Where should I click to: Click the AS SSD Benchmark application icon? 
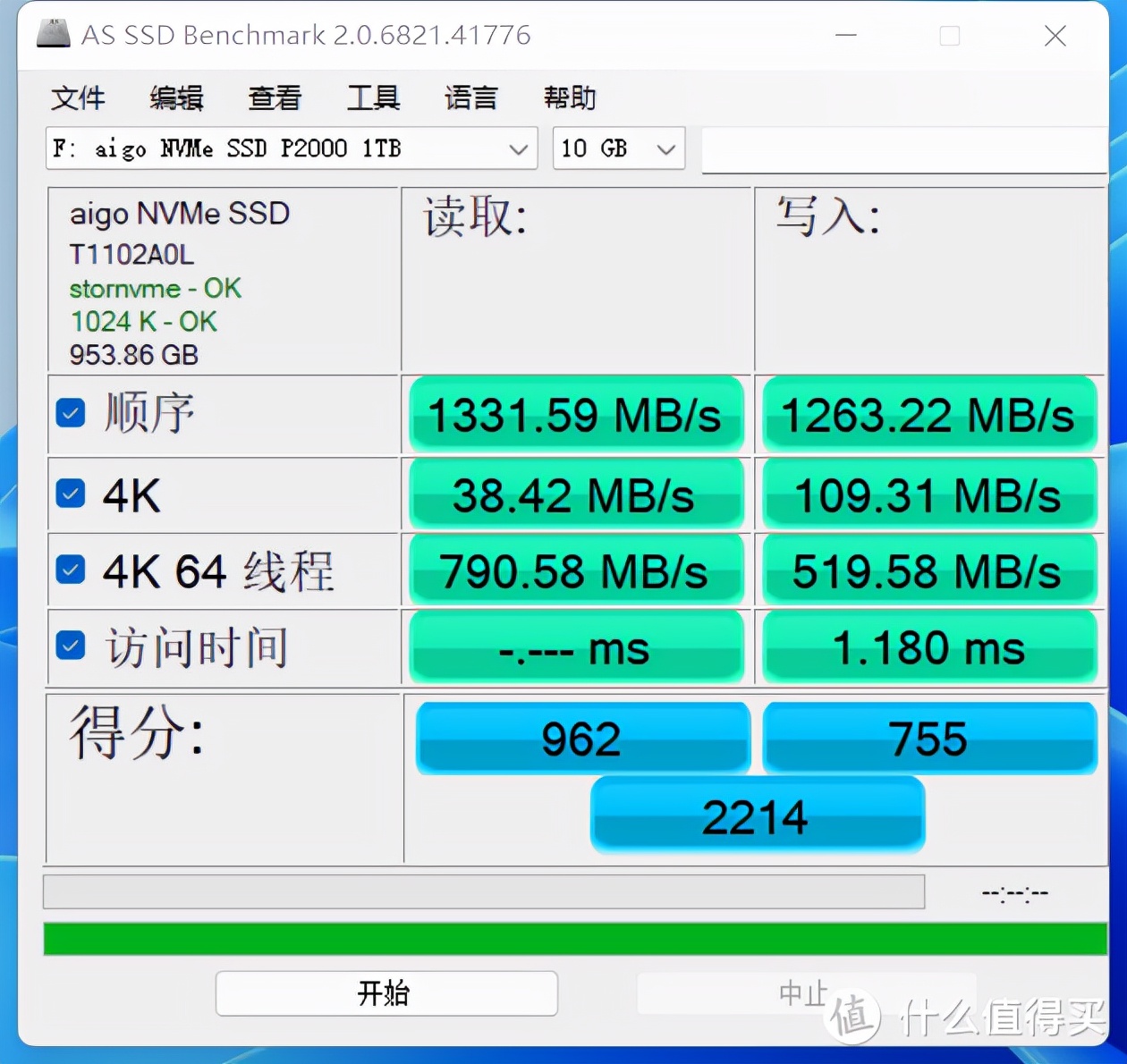coord(53,34)
